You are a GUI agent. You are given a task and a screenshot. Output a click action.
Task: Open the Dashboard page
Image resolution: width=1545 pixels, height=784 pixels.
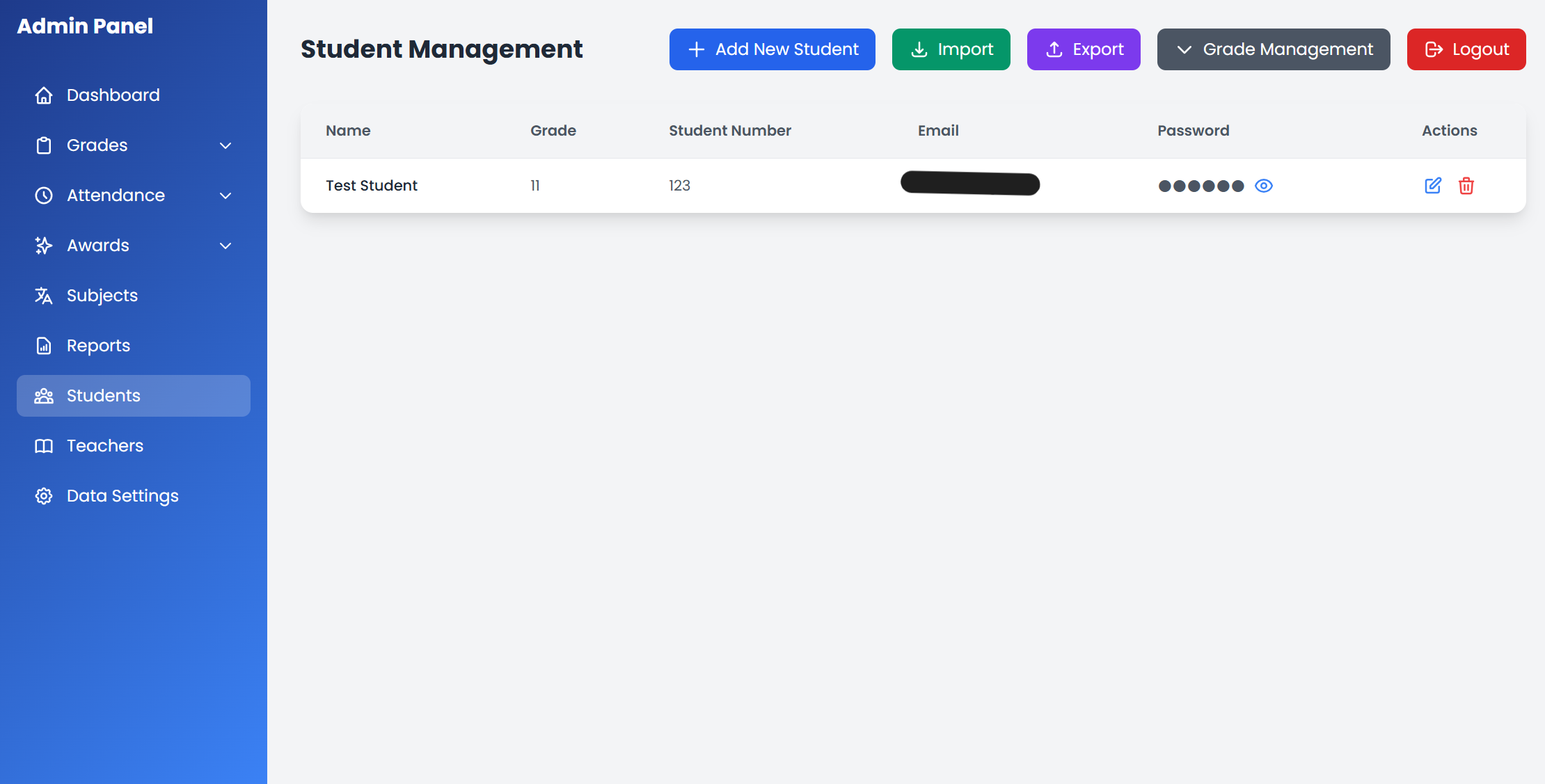[134, 95]
